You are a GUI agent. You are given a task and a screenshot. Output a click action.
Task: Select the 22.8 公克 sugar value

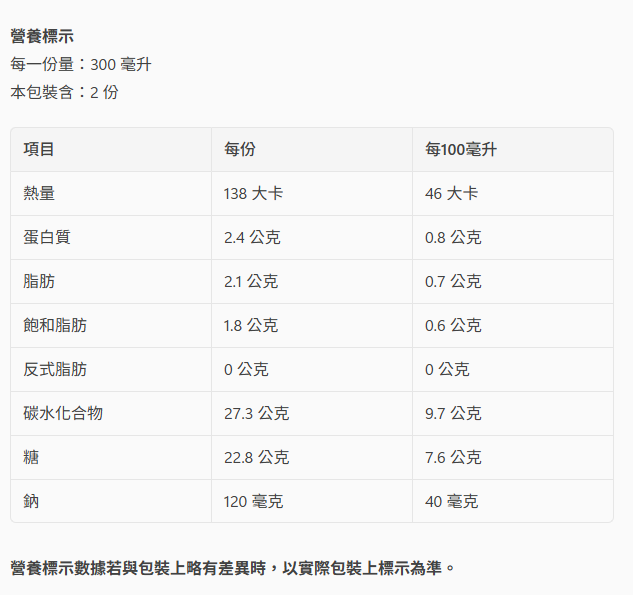coord(256,457)
